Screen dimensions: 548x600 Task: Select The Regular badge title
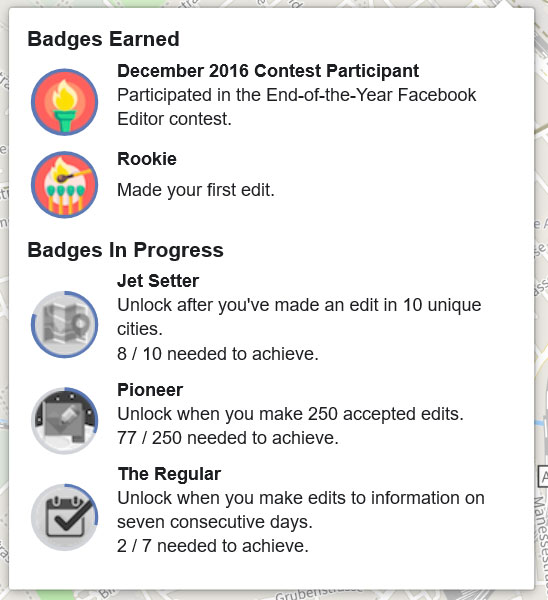169,474
